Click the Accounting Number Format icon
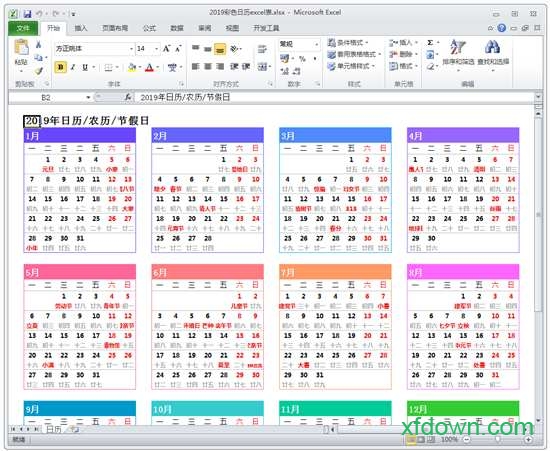Image resolution: width=550 pixels, height=451 pixels. (x=284, y=58)
